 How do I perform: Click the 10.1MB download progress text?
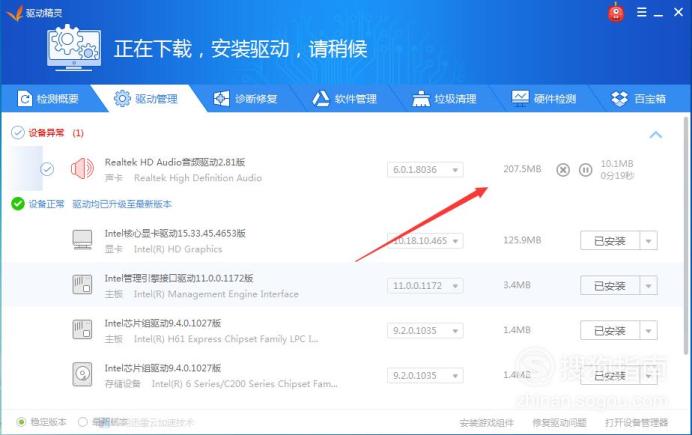(x=617, y=164)
